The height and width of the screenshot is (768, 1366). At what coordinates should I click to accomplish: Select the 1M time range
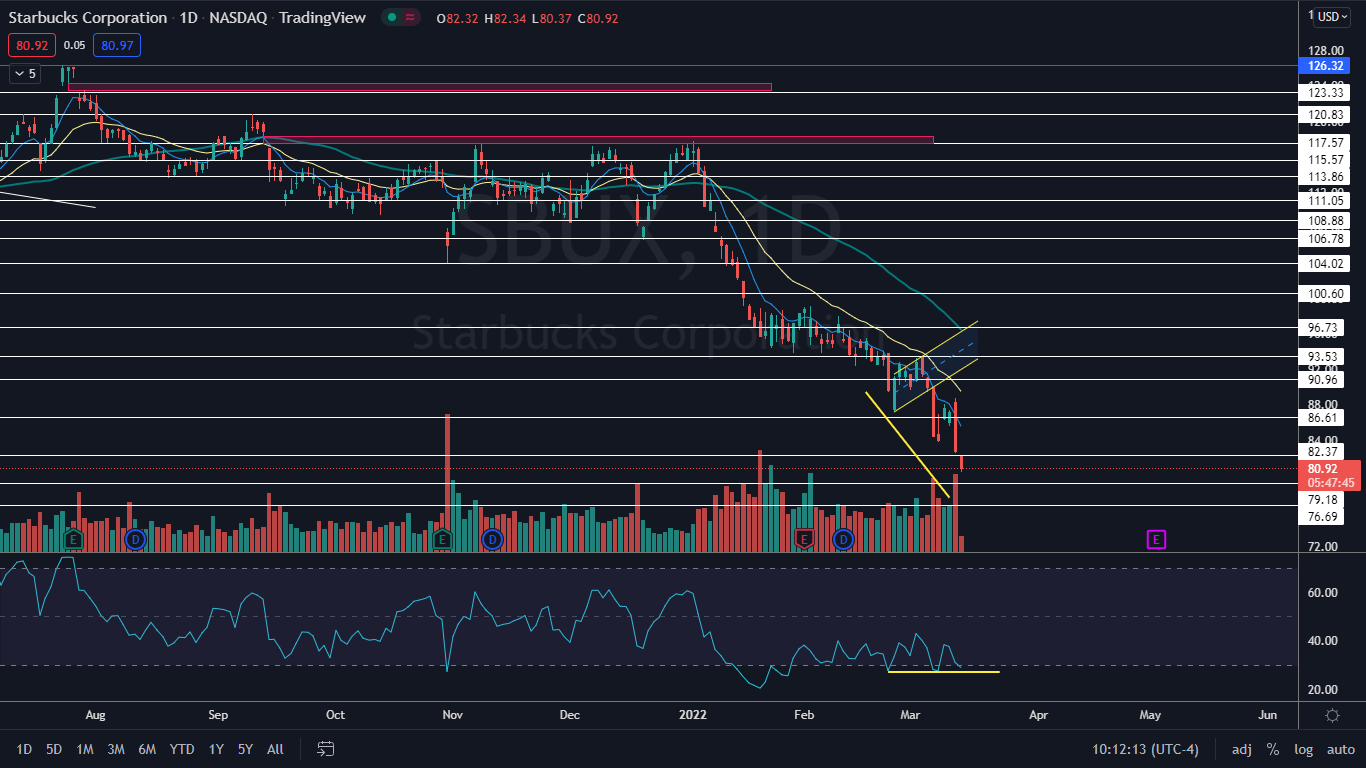coord(85,749)
